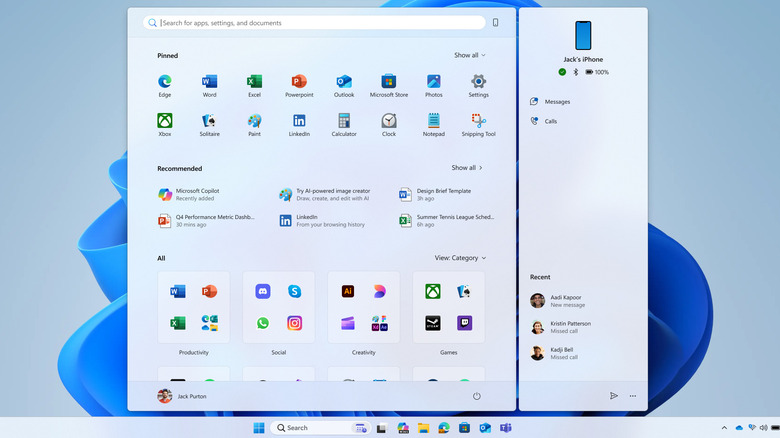
Task: Toggle the phone panel icon beside search
Action: click(495, 22)
